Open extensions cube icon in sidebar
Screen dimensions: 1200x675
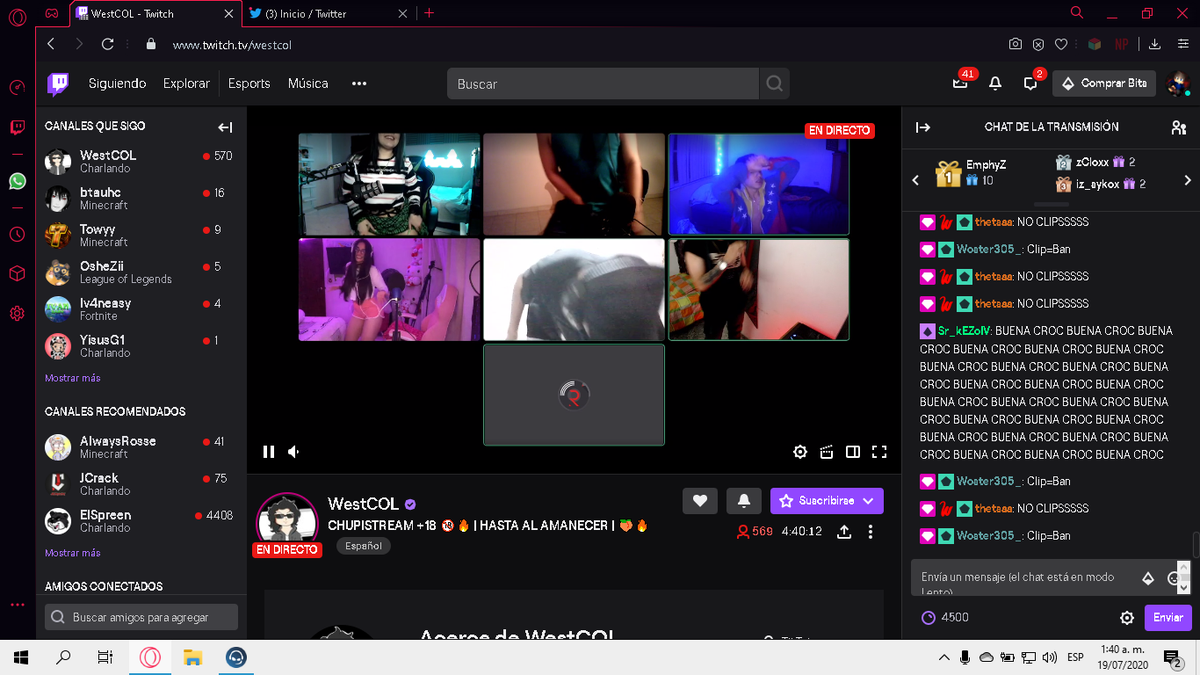click(17, 273)
